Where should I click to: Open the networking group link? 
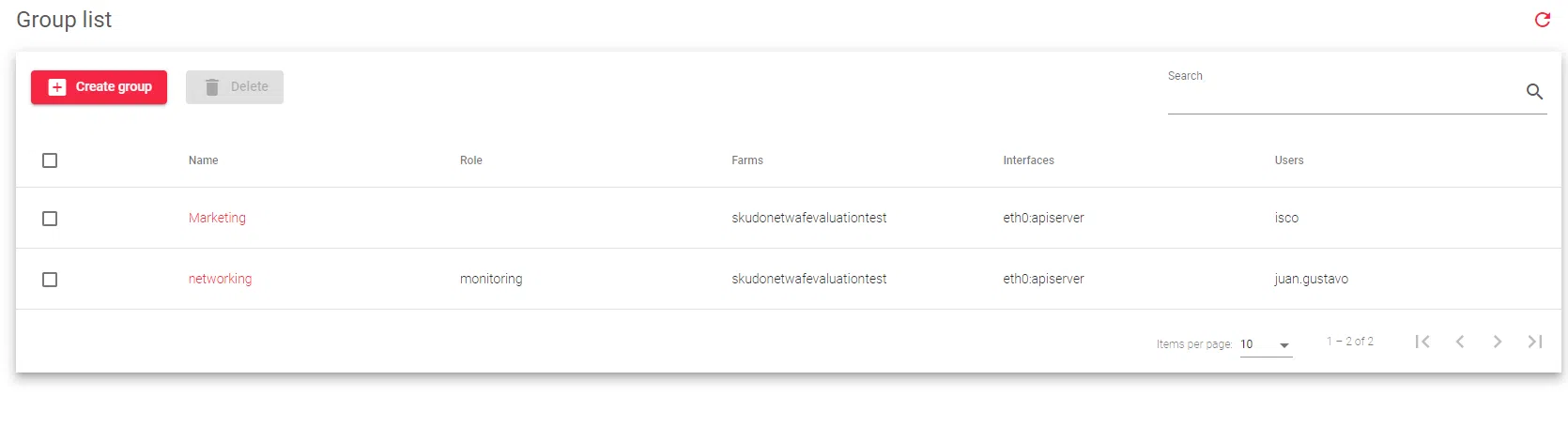click(220, 279)
